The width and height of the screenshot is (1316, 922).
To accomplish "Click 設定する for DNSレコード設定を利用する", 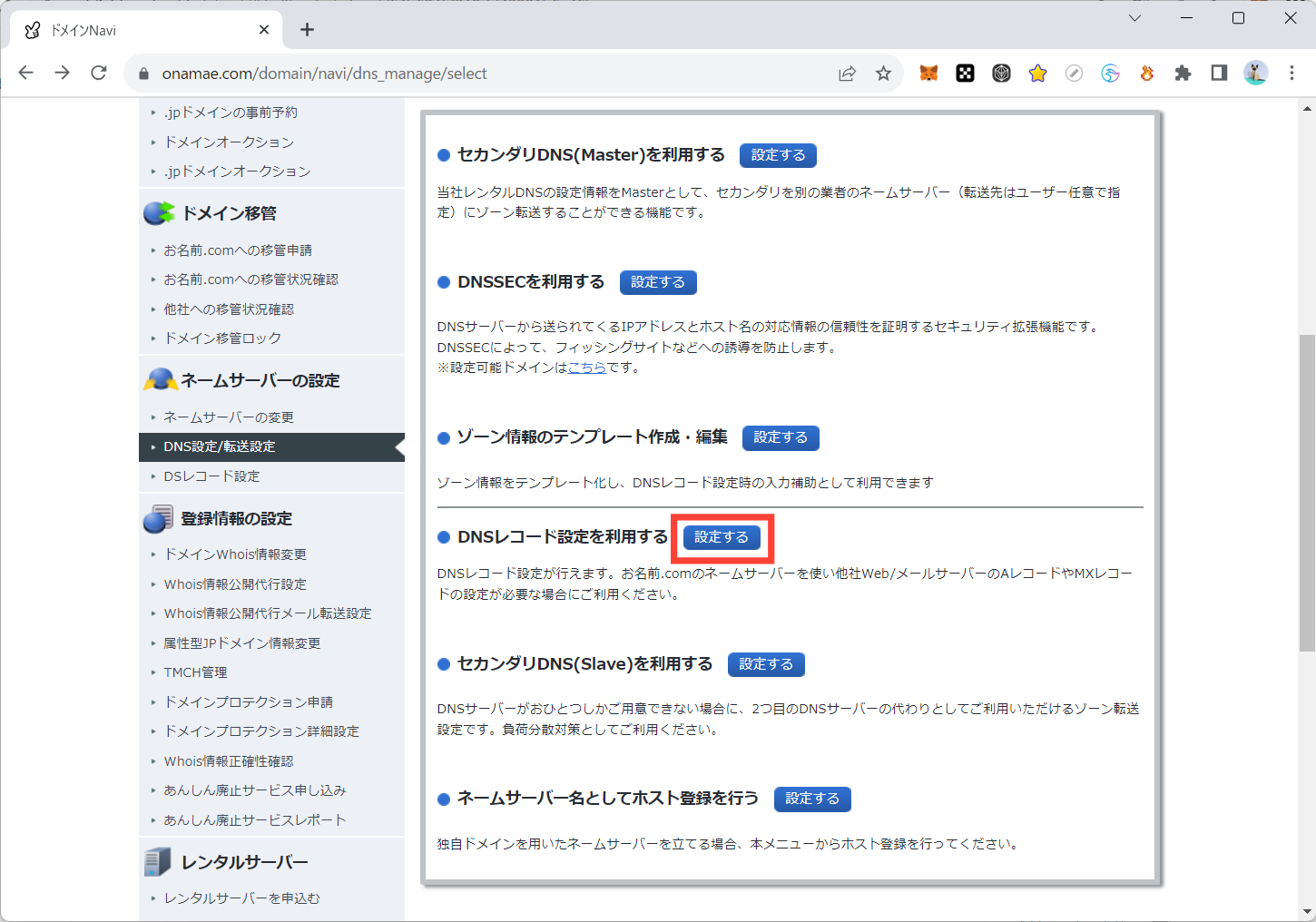I will tap(722, 537).
